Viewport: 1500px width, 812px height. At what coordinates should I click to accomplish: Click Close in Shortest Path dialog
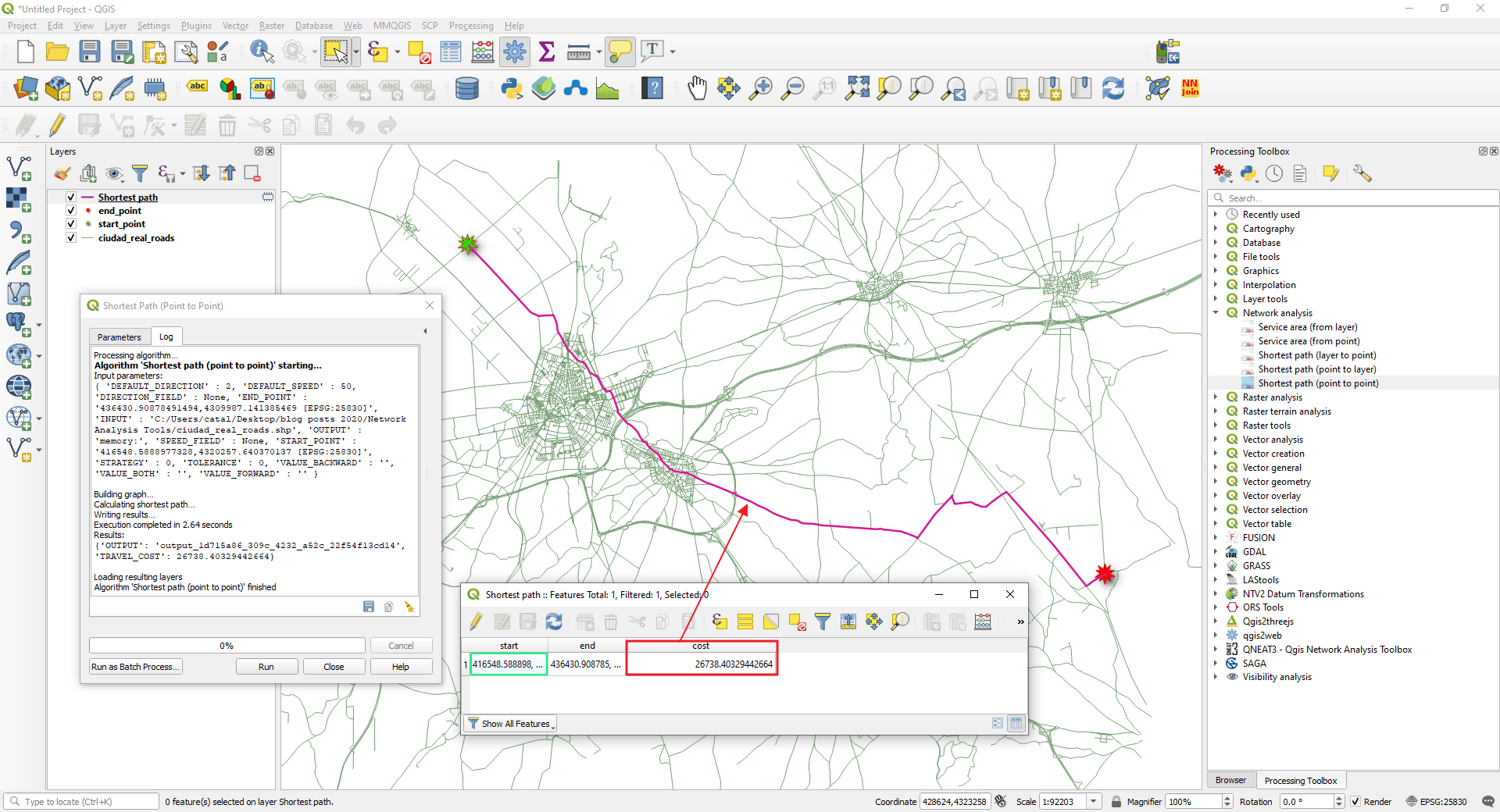point(334,667)
